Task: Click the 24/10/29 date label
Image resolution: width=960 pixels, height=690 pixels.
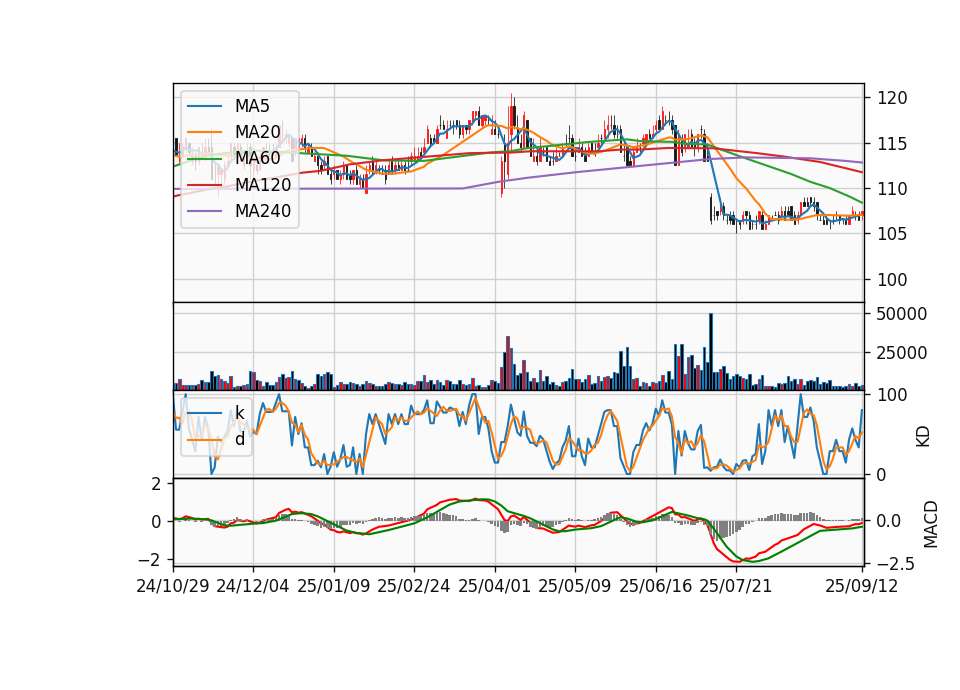Action: 173,587
